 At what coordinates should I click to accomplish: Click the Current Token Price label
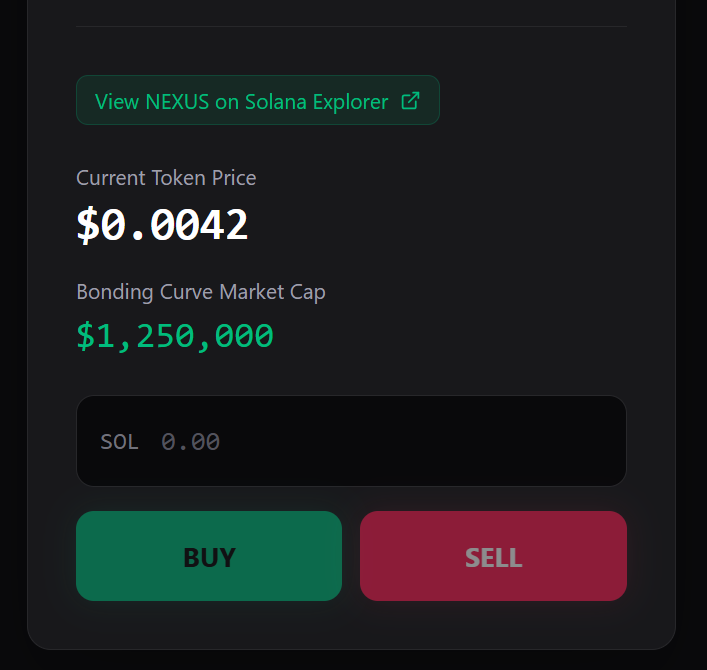point(166,178)
